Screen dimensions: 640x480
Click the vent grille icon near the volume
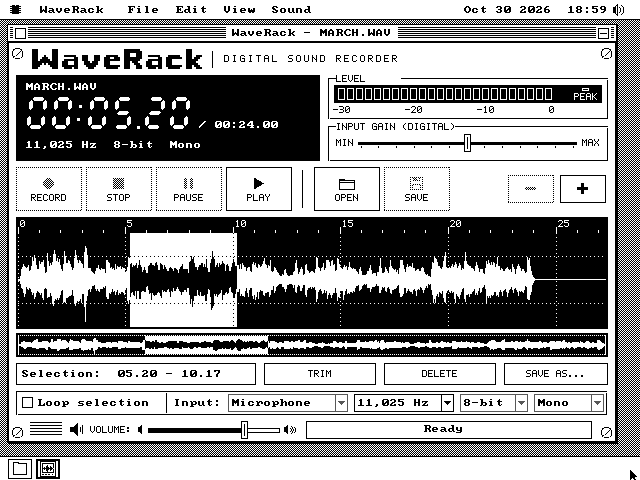pyautogui.click(x=46, y=429)
